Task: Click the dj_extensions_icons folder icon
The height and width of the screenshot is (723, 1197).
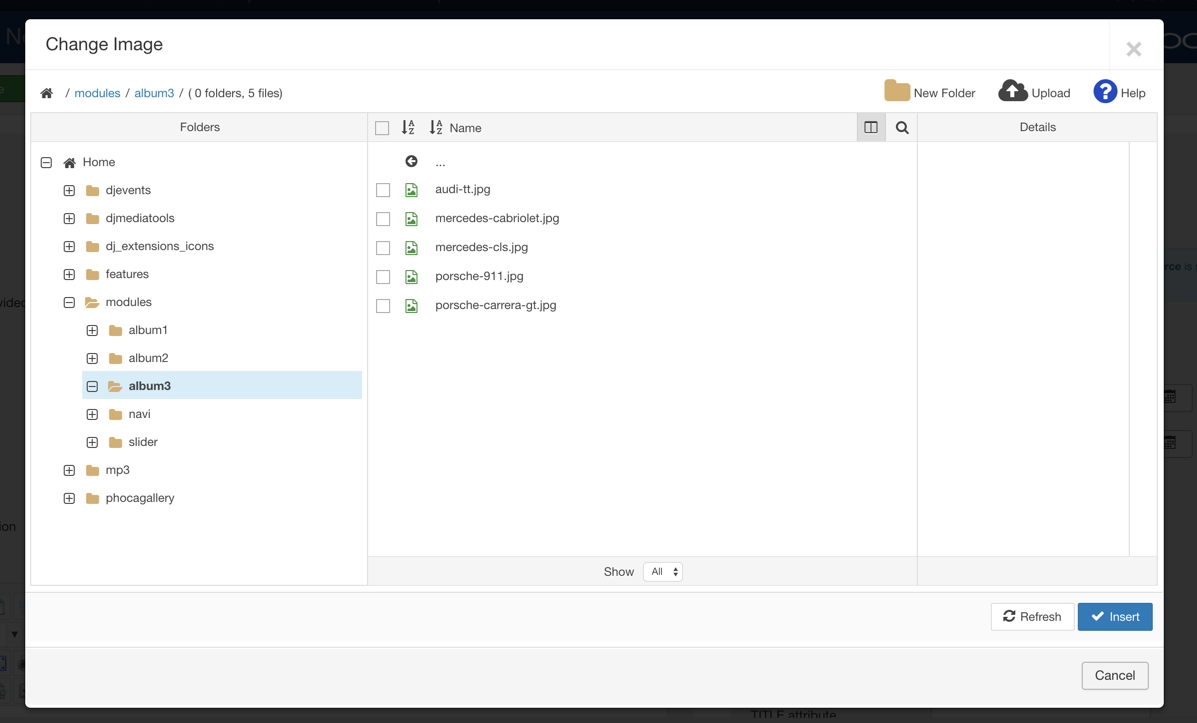Action: pos(92,247)
